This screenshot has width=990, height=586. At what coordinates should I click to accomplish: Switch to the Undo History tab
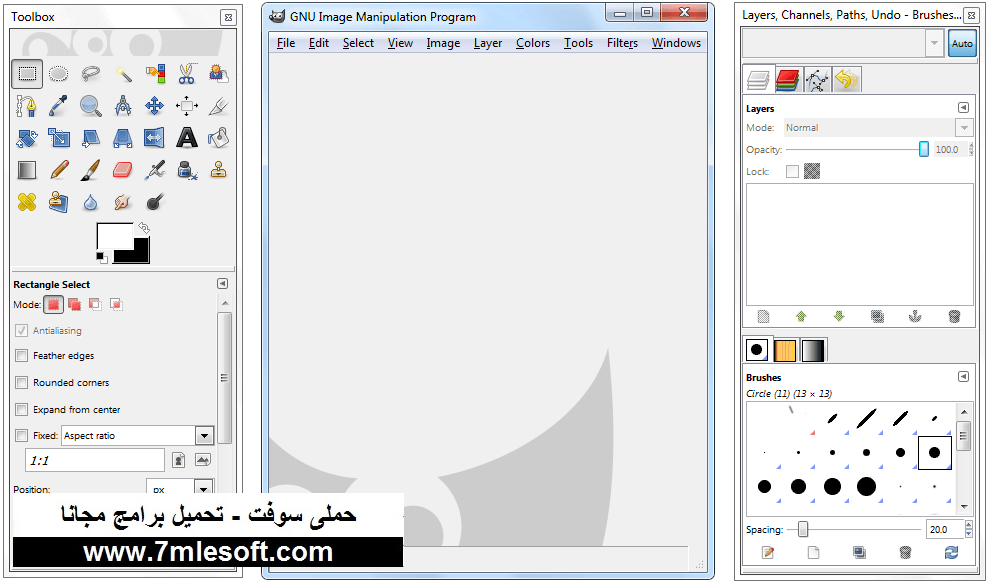847,80
